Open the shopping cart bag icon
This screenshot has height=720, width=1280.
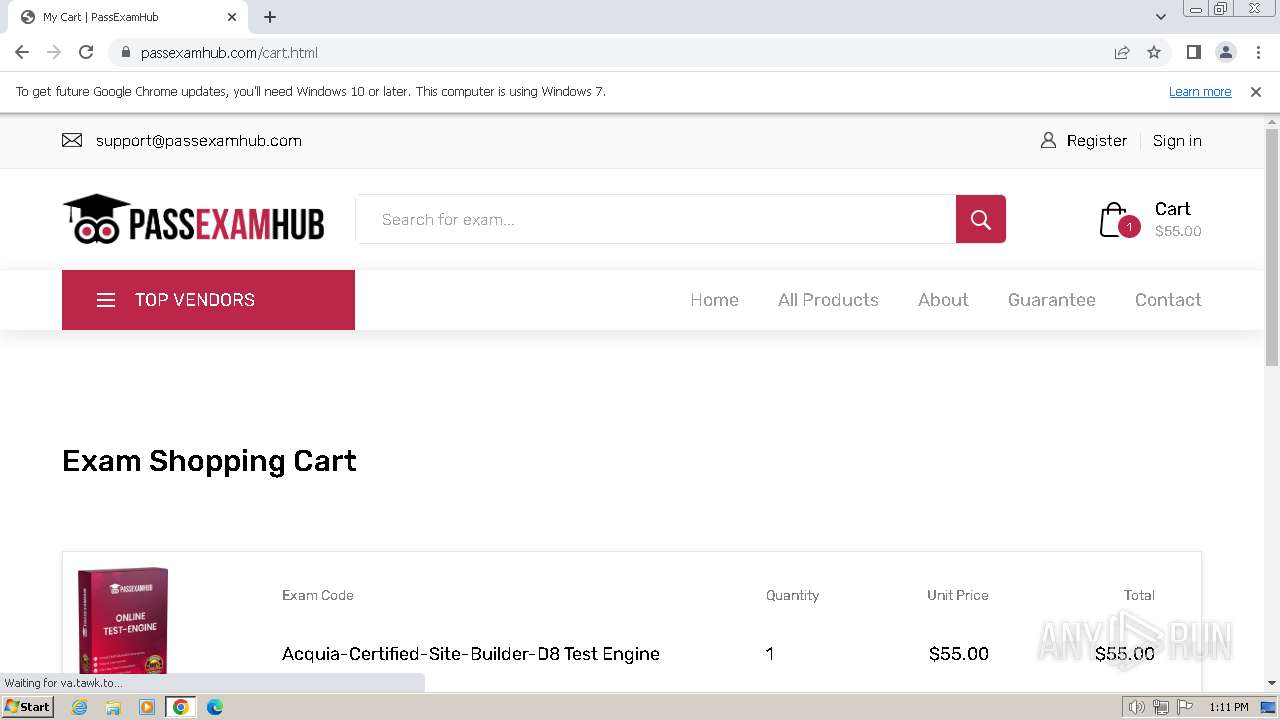1114,220
